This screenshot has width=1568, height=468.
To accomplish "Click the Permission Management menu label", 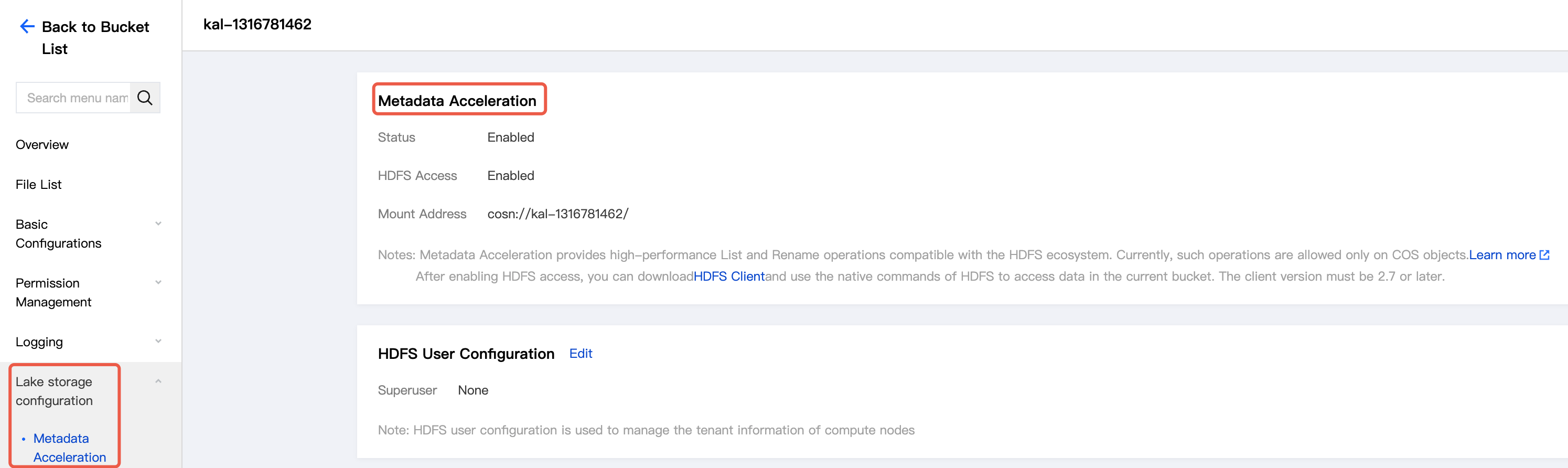I will click(x=53, y=293).
